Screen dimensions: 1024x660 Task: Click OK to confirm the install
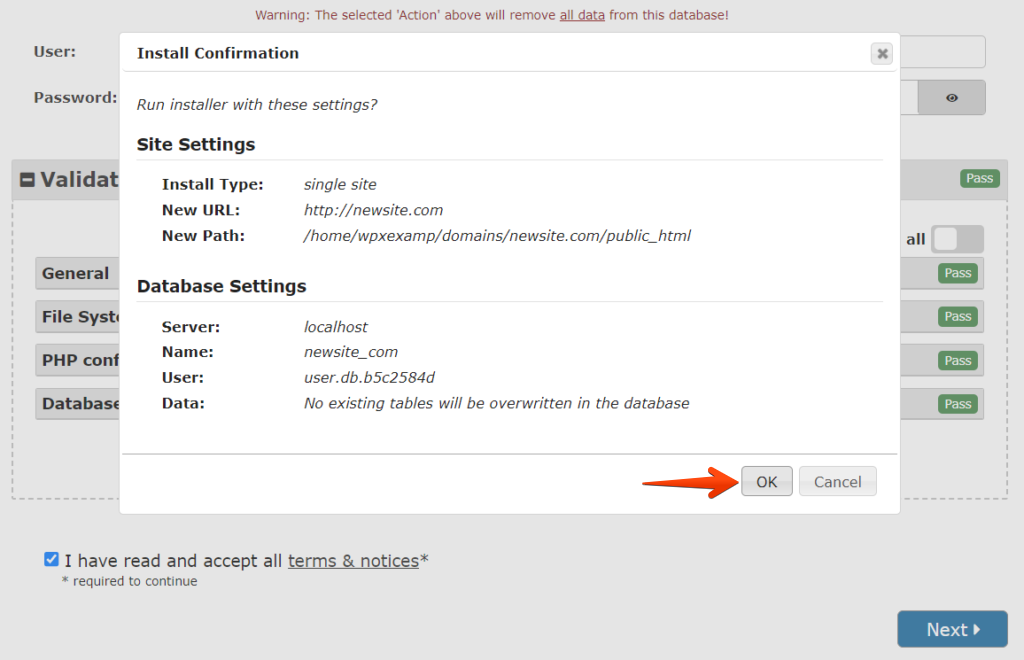(766, 481)
